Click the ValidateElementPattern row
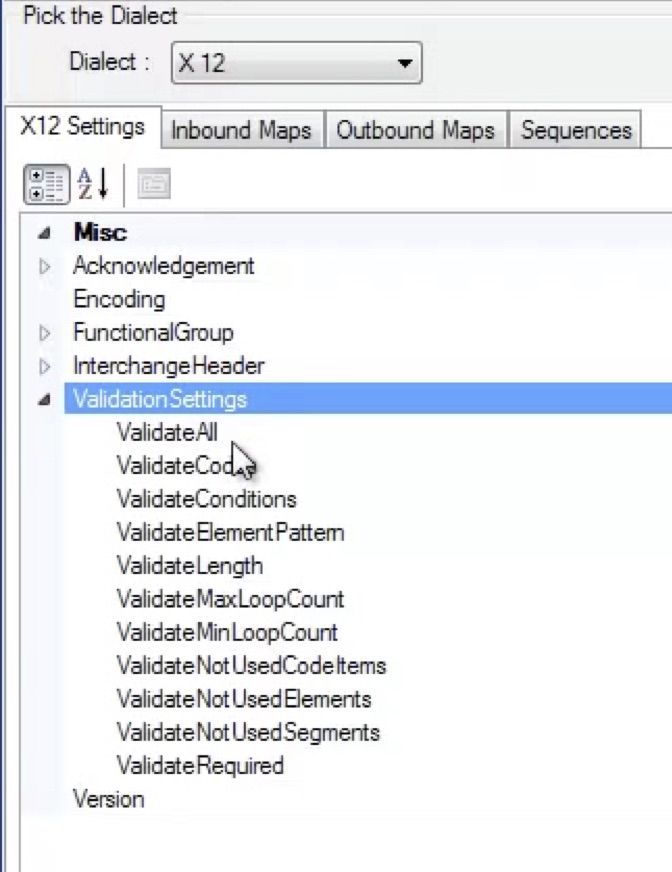The height and width of the screenshot is (872, 672). [230, 532]
